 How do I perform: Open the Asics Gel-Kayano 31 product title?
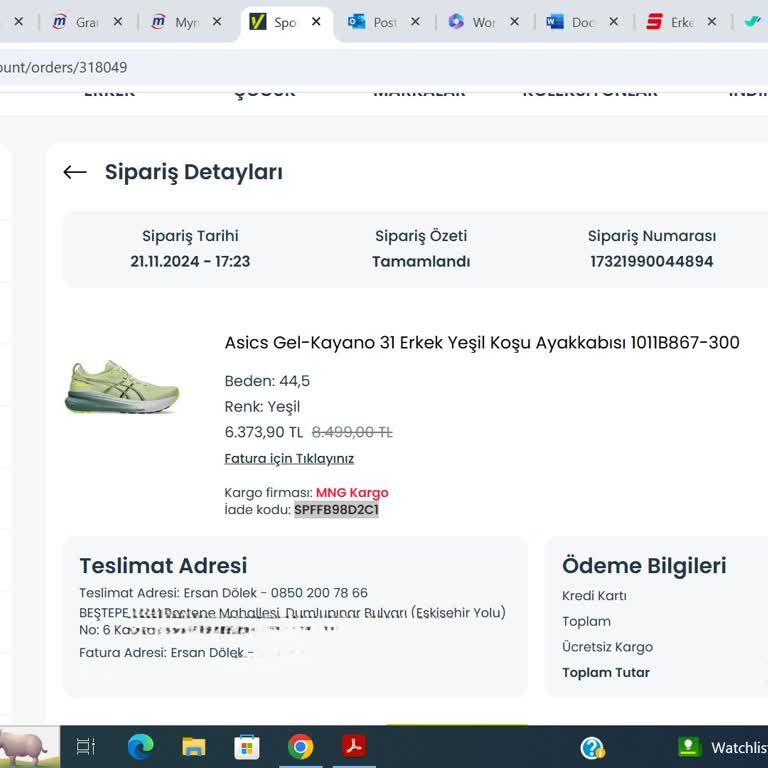[x=482, y=342]
